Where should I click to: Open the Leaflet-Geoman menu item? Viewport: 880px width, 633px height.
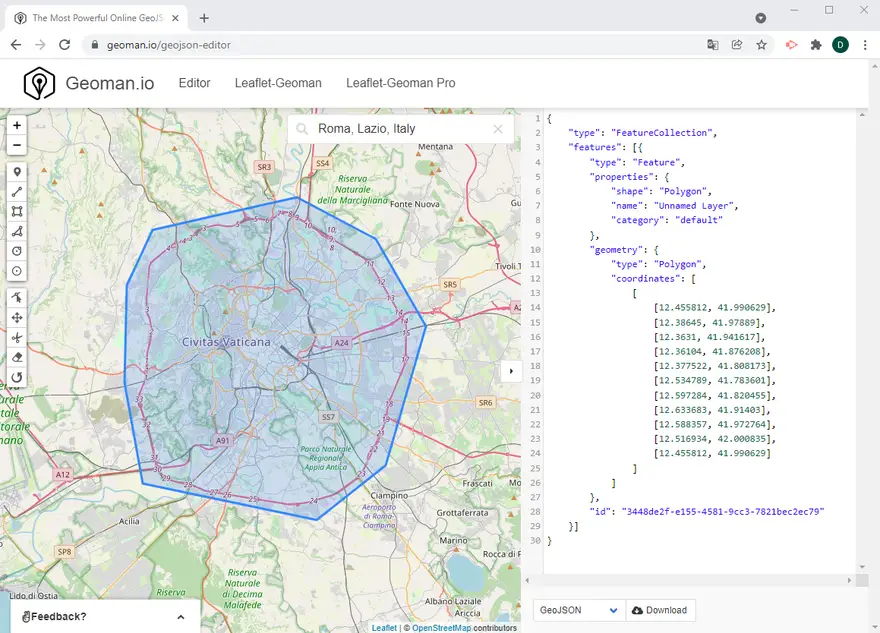(278, 83)
